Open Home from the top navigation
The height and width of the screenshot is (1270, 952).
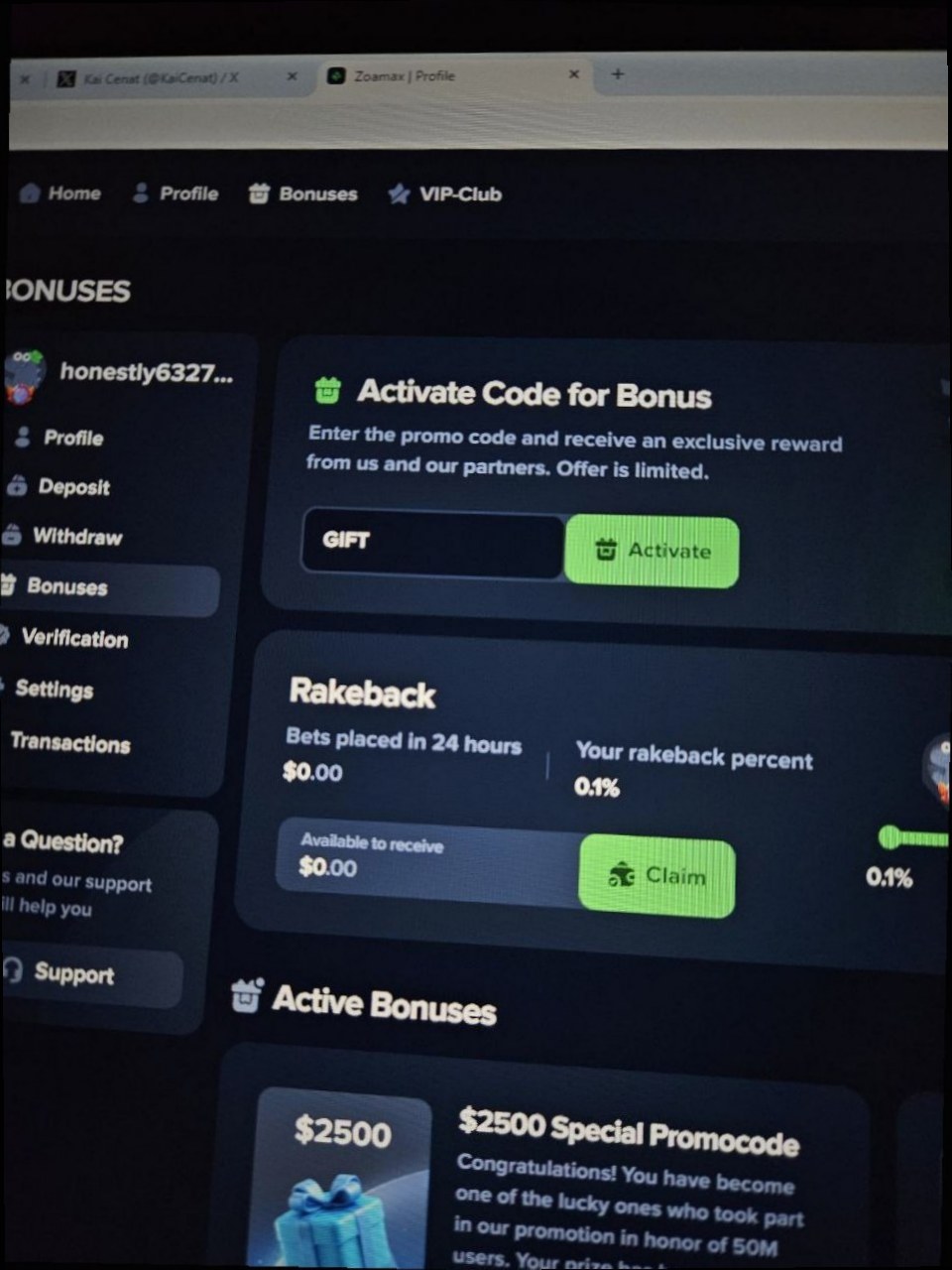tap(60, 192)
